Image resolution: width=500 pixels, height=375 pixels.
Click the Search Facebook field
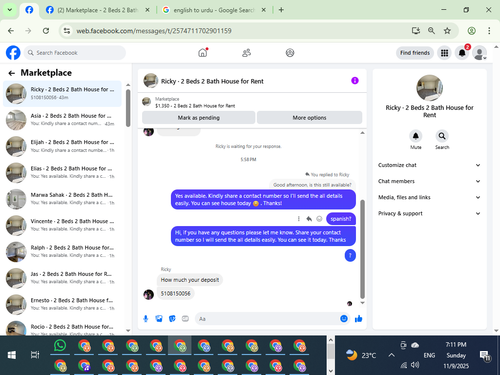[x=75, y=53]
